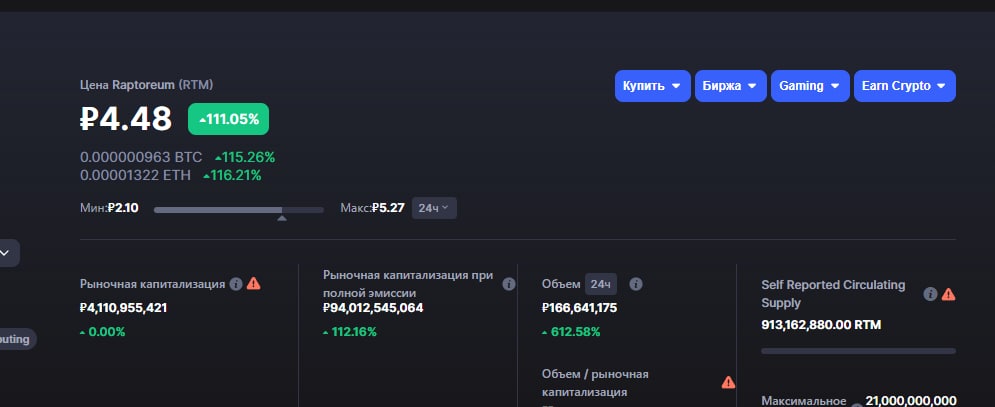This screenshot has width=995, height=407.
Task: Click the 612.58% volume change
Action: 571,331
